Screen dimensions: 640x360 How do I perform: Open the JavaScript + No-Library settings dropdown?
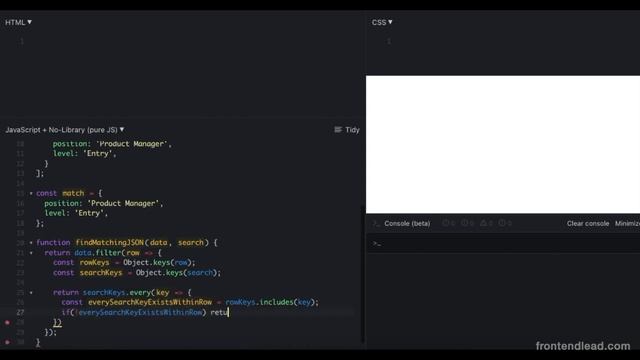[65, 130]
